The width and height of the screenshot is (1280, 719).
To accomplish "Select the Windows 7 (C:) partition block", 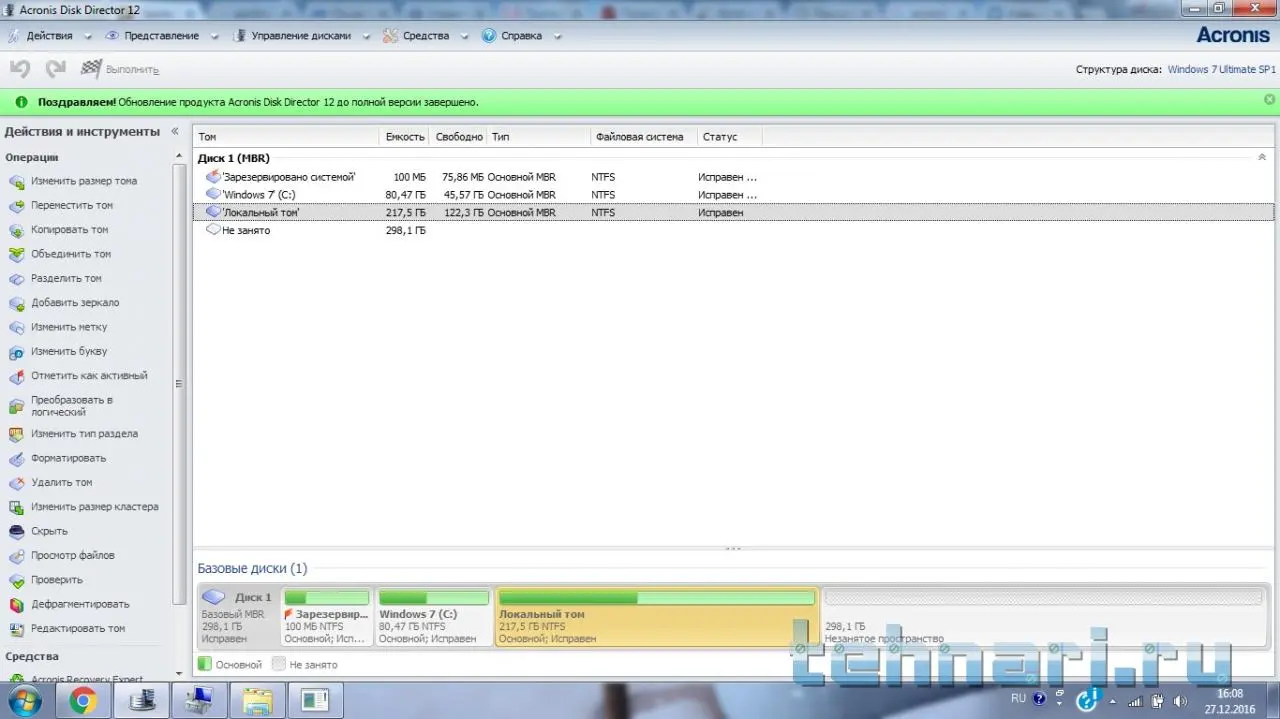I will 434,617.
